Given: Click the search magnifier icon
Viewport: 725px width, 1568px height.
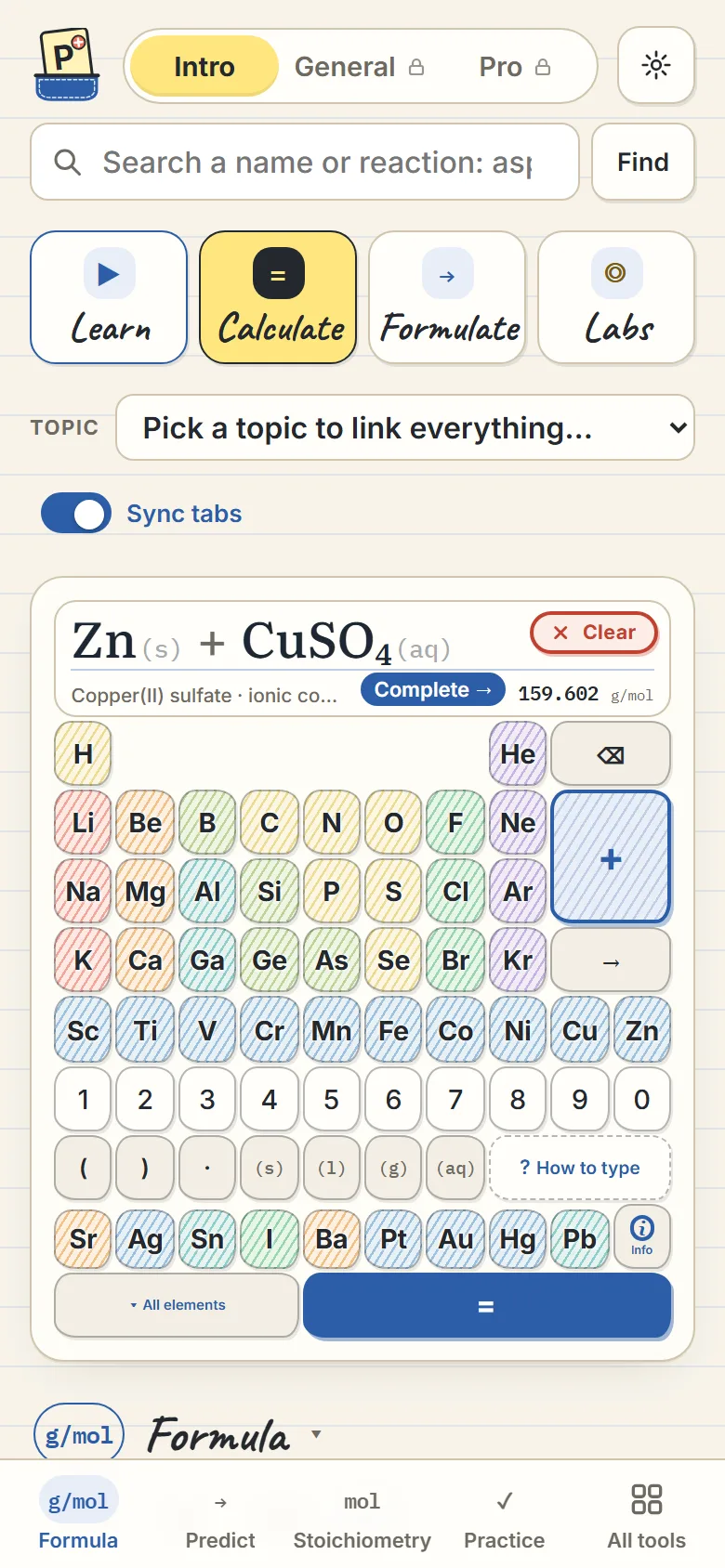Looking at the screenshot, I should pos(68,163).
